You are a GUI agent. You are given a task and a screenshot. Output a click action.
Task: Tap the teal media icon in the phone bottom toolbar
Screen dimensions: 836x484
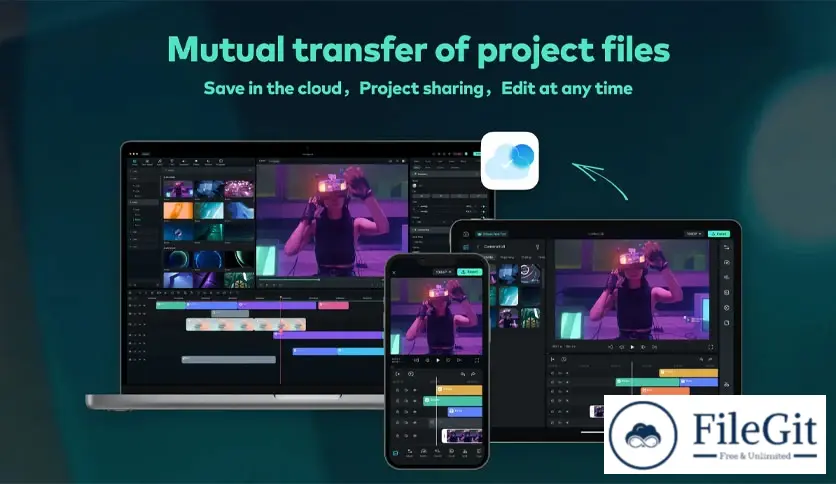[x=395, y=453]
